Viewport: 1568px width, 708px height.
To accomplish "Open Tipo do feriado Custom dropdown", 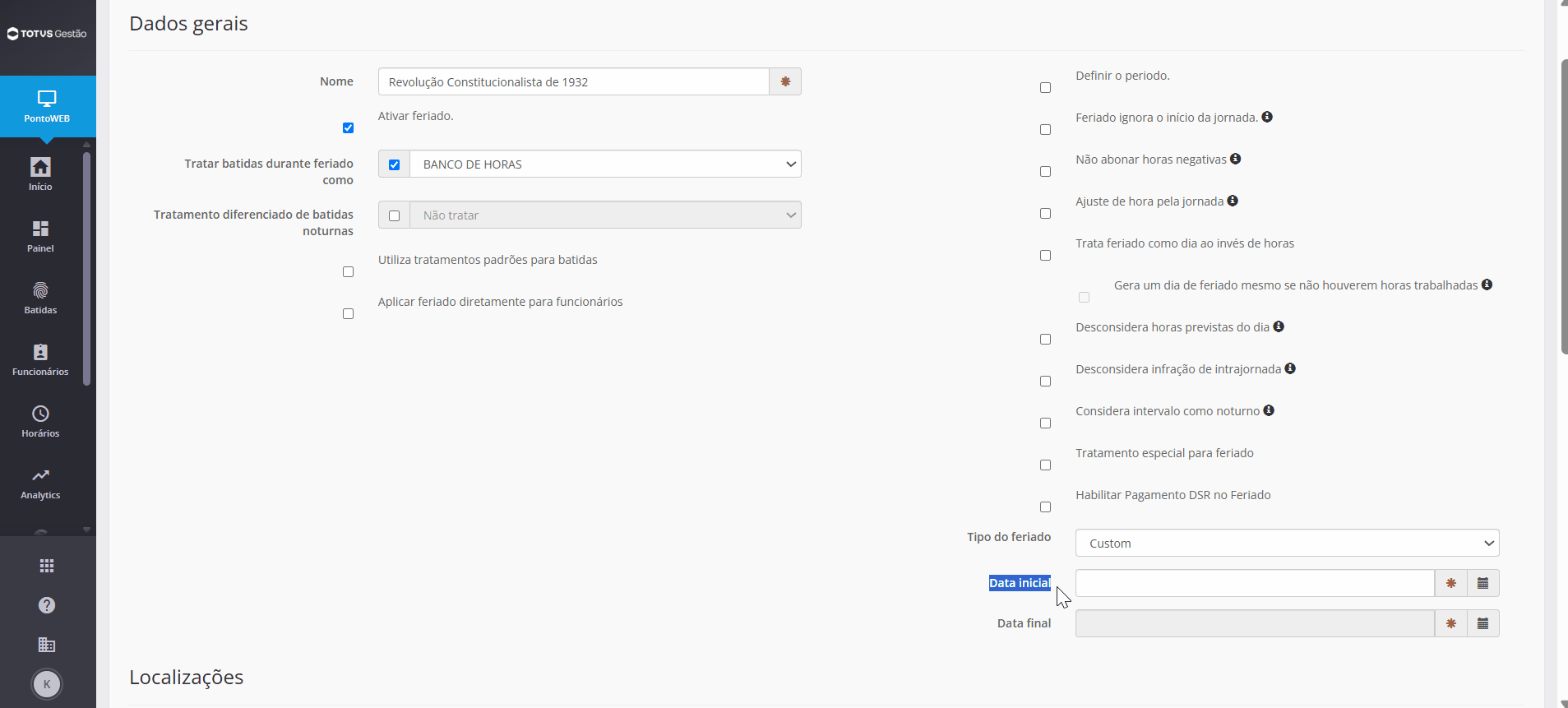I will [x=1287, y=543].
